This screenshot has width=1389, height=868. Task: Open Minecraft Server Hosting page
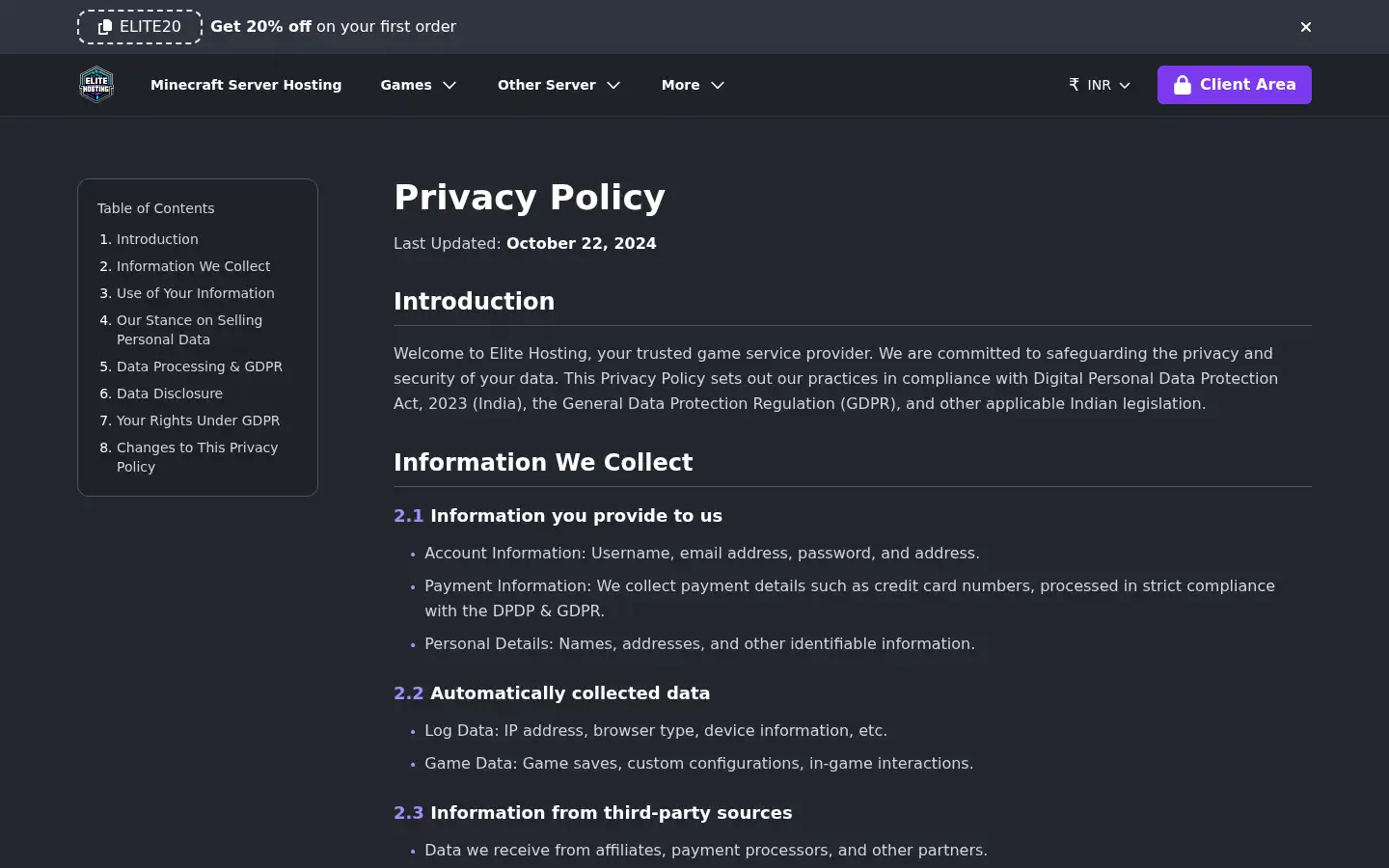click(x=246, y=85)
